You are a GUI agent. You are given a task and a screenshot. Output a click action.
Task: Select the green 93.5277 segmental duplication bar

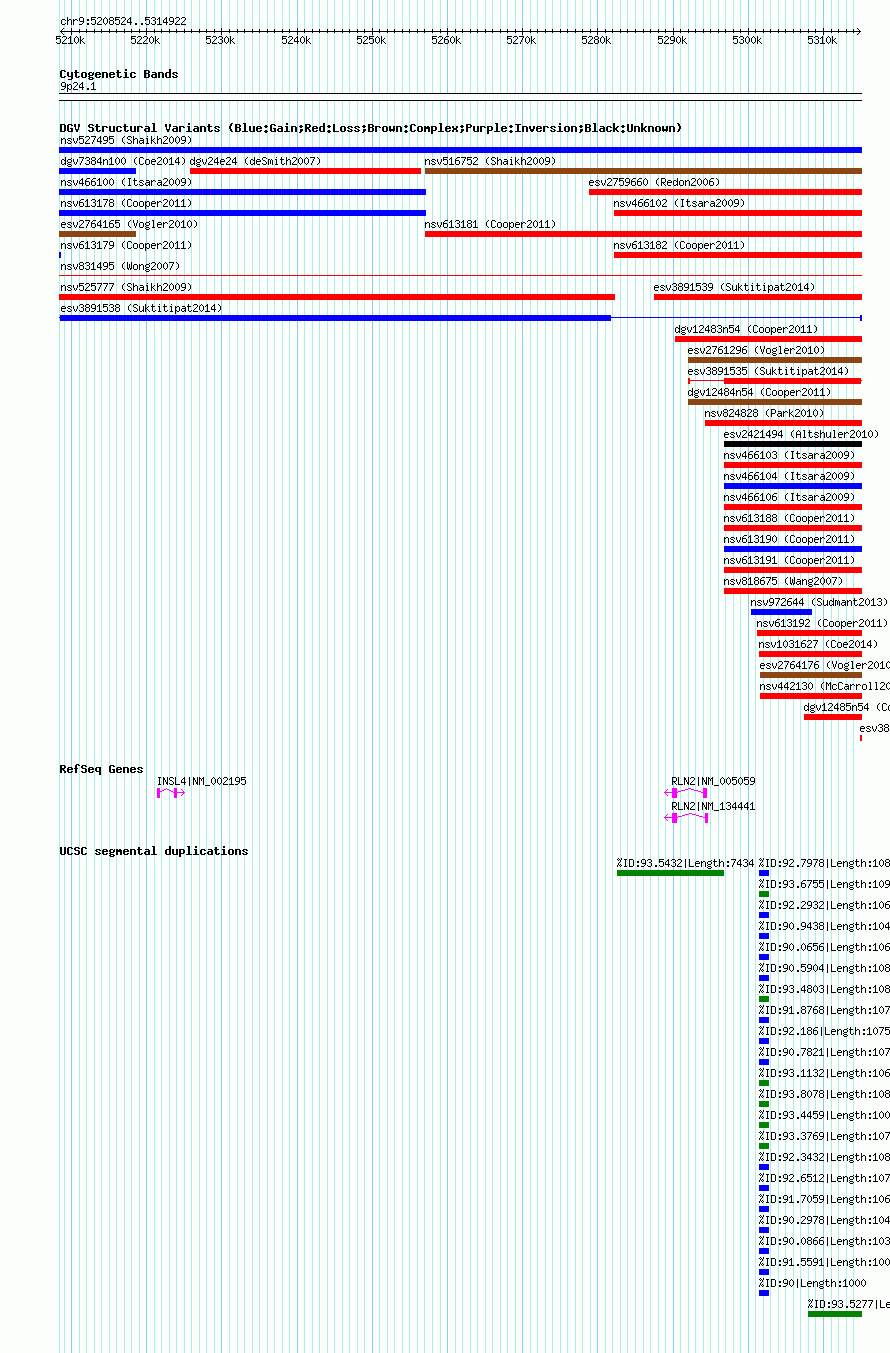835,1314
